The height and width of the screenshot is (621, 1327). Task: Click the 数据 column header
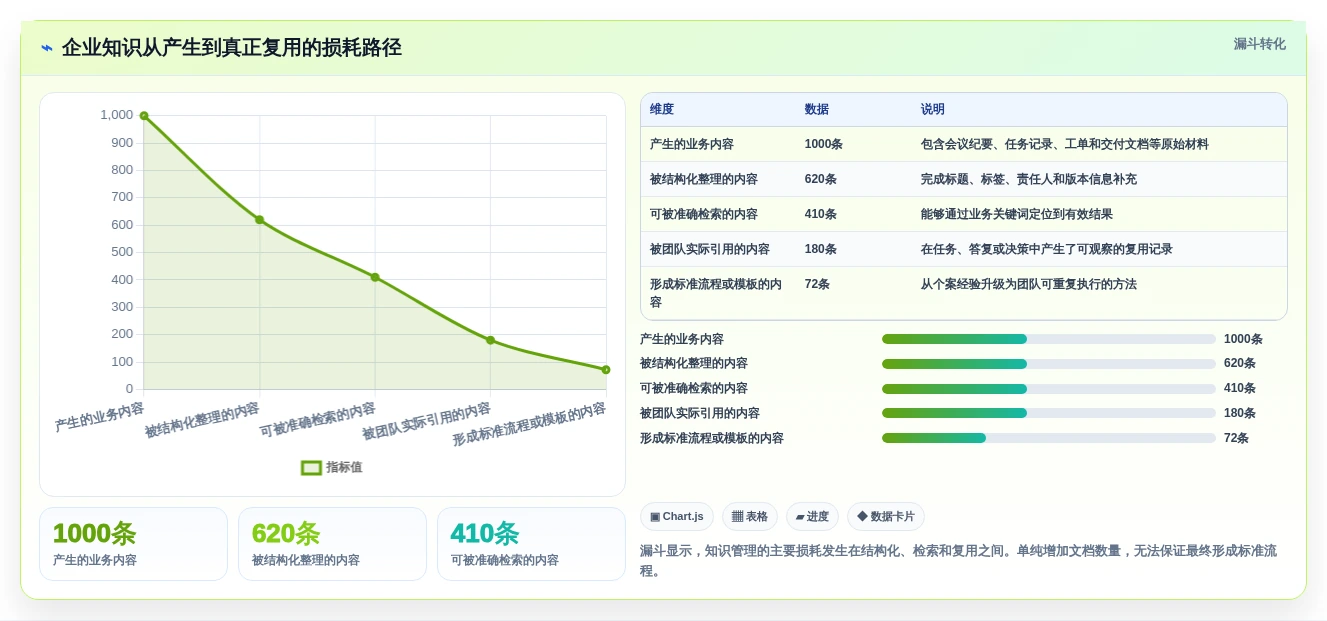817,109
